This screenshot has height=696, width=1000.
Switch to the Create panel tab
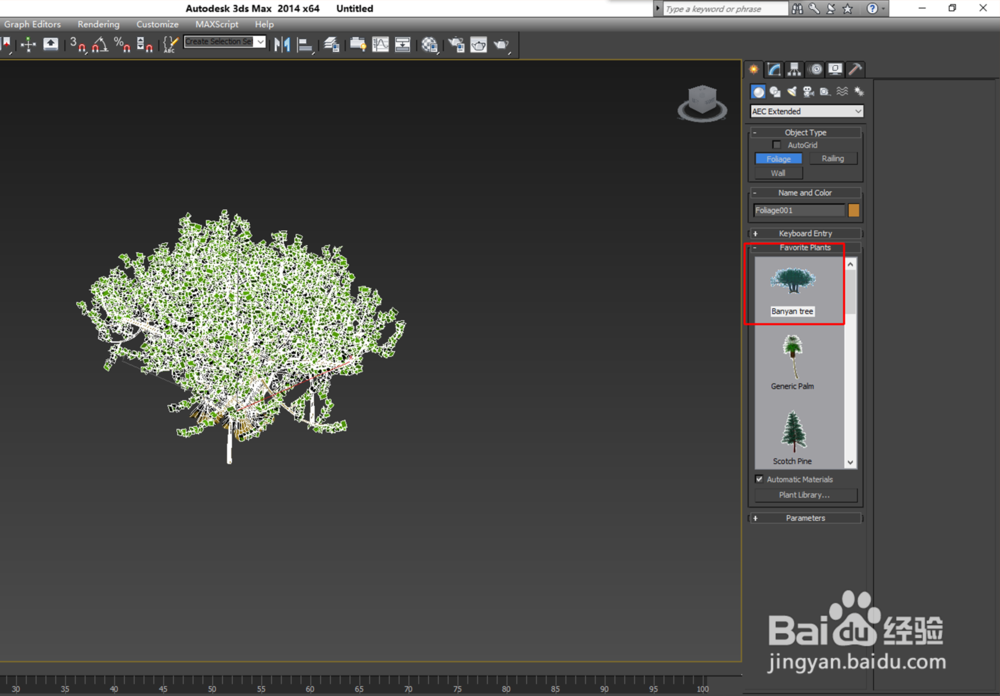pos(754,69)
